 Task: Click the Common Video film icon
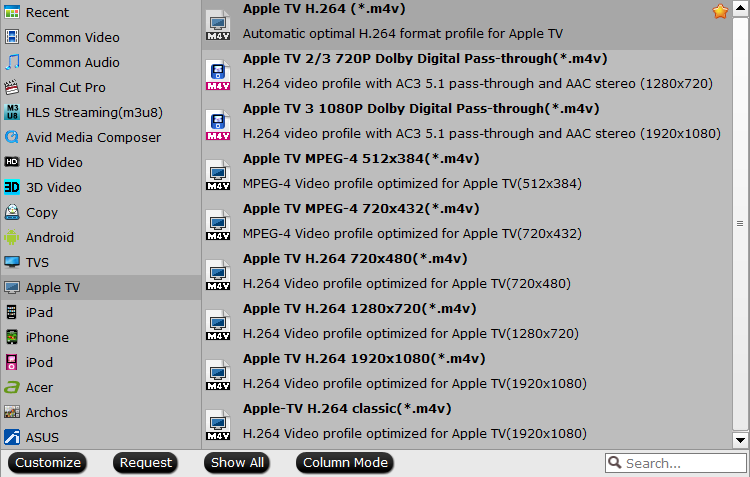(12, 37)
